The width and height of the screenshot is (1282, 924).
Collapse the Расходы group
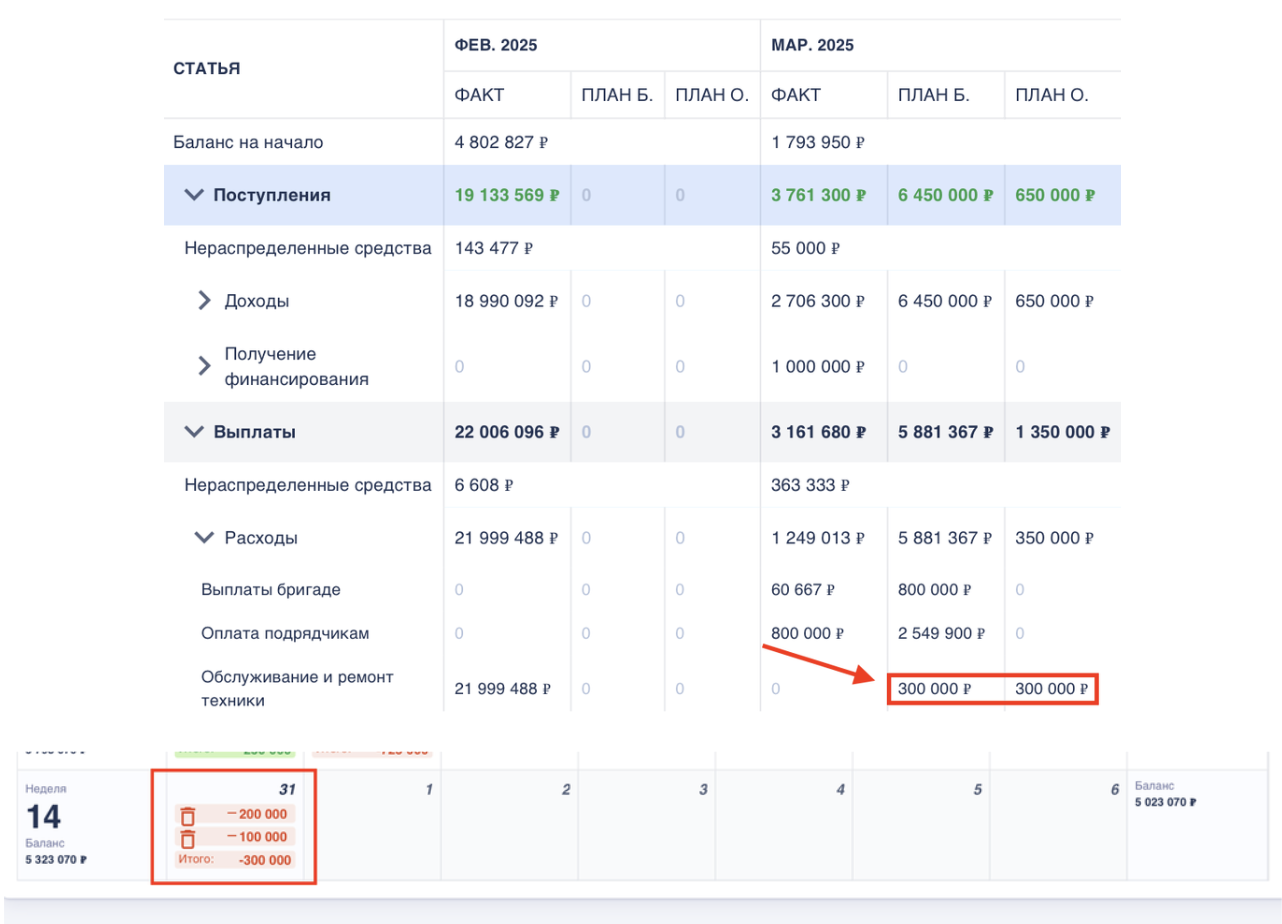[x=204, y=539]
